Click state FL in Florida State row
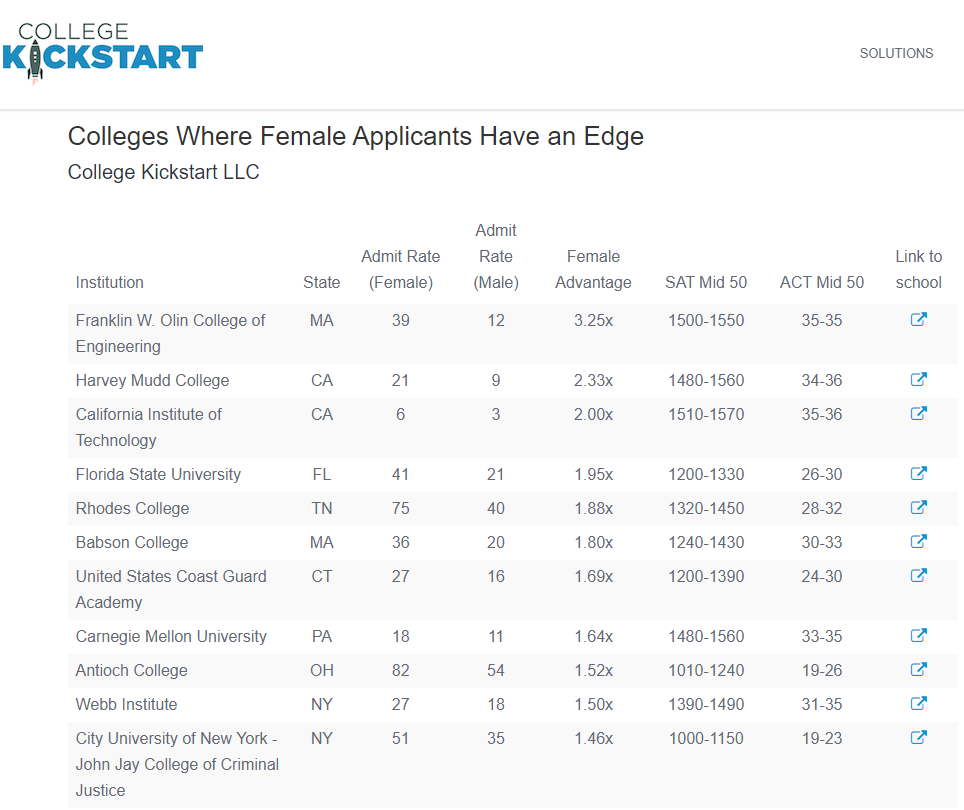This screenshot has width=964, height=810. [x=322, y=474]
